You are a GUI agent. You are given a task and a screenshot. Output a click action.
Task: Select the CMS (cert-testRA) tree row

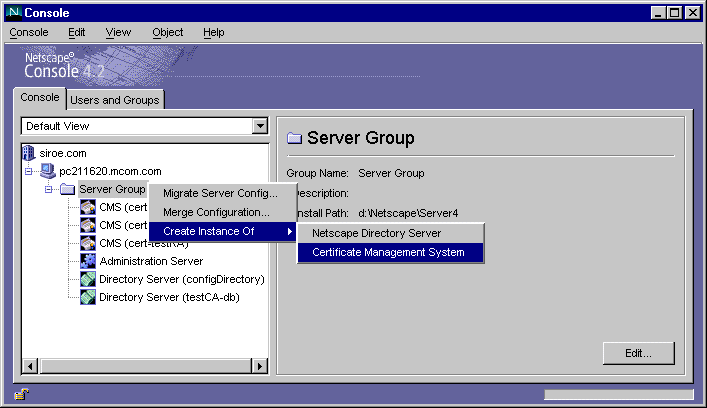[143, 244]
